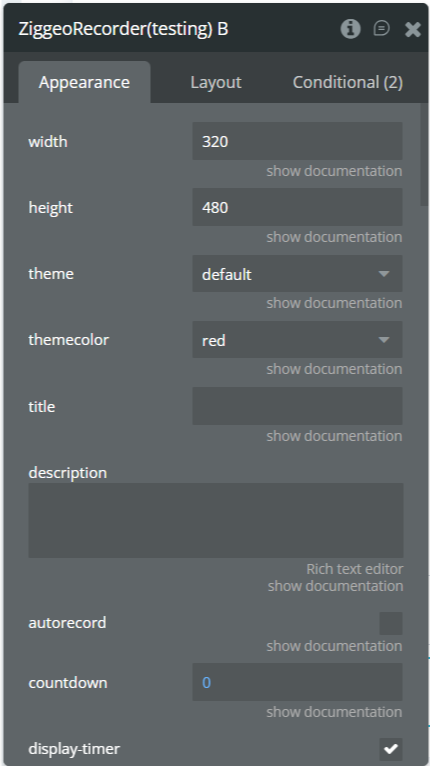This screenshot has width=430, height=766.
Task: Close the ZiggeoRecorder property editor
Action: [x=413, y=29]
